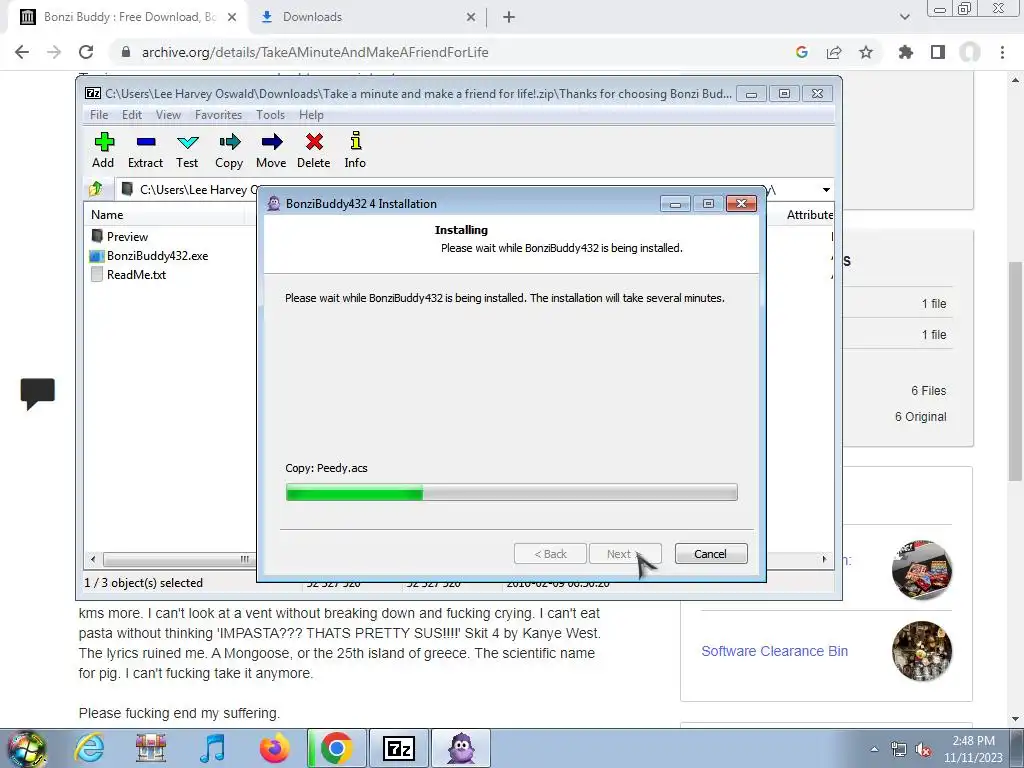Open the Chrome profile avatar
The width and height of the screenshot is (1024, 768).
tap(970, 52)
